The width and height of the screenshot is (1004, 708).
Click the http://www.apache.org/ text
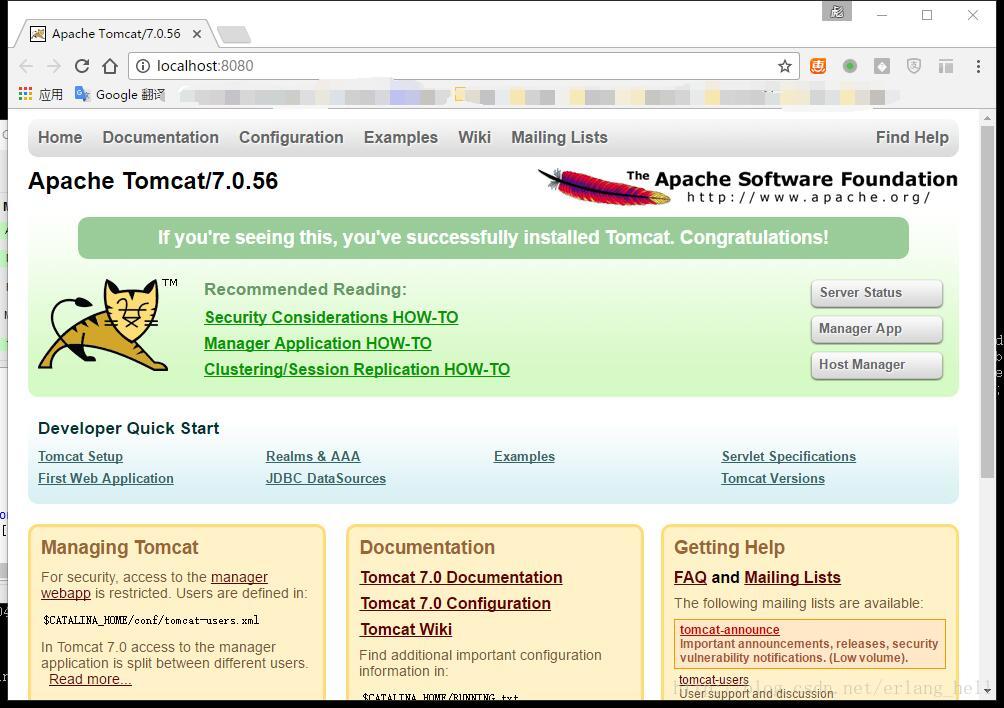pos(808,197)
